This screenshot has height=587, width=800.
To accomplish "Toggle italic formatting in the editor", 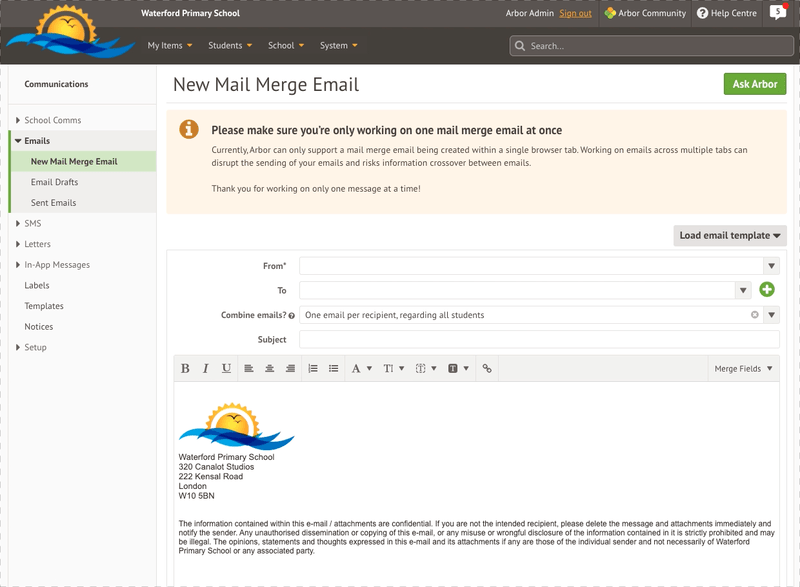I will 206,369.
